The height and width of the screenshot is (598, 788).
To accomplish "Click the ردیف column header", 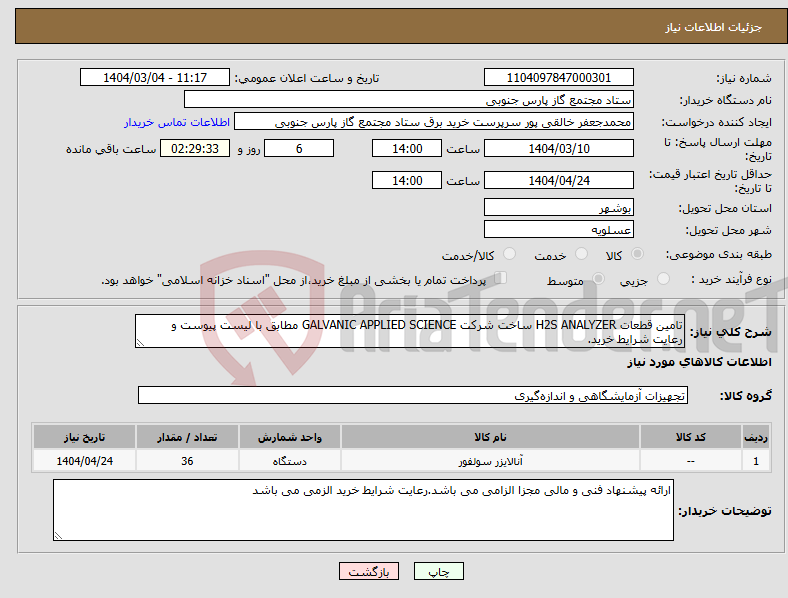I will click(755, 437).
